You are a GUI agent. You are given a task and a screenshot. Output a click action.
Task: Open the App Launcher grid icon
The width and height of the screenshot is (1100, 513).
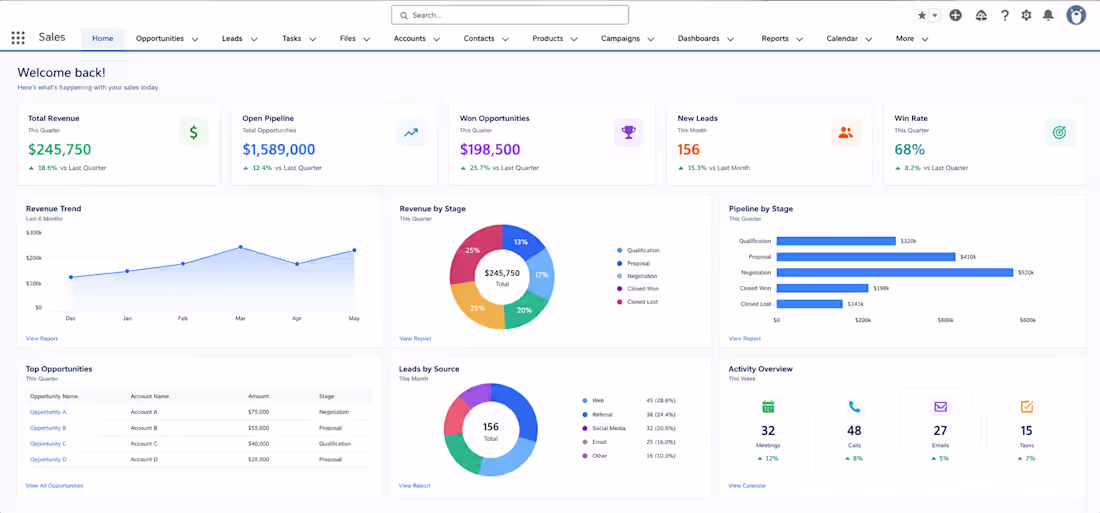(x=18, y=38)
